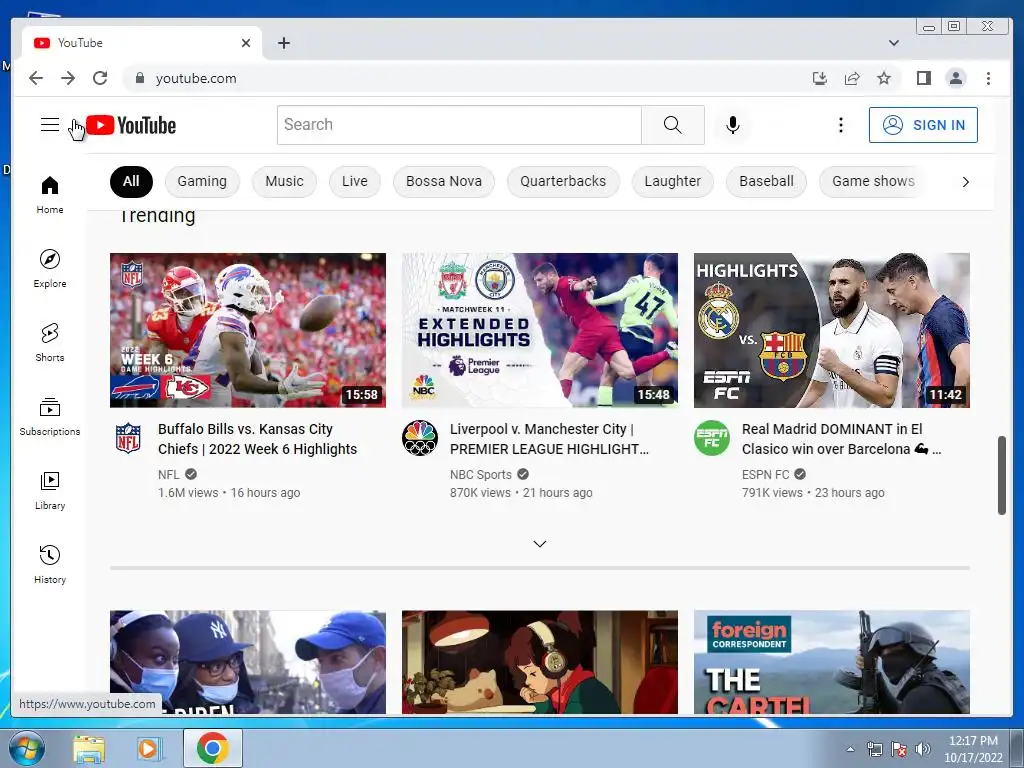Expand tab search dropdown arrow
This screenshot has width=1024, height=768.
pos(894,43)
